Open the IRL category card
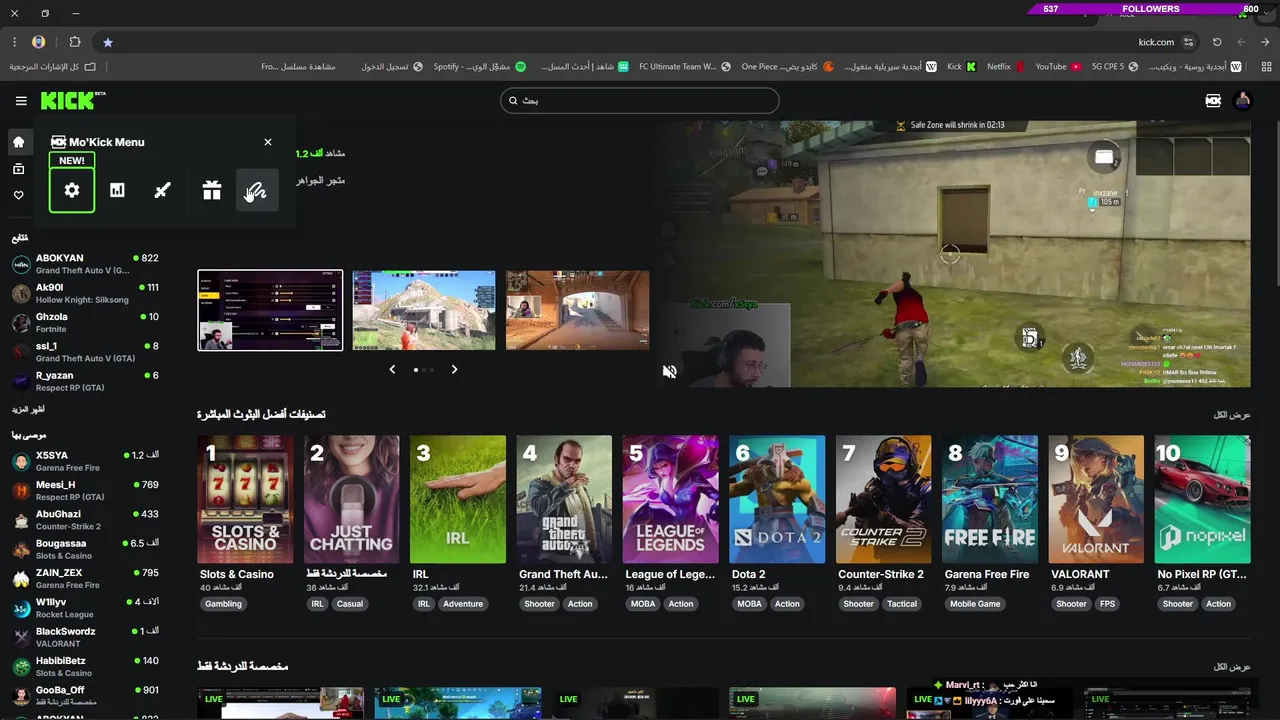This screenshot has height=720, width=1280. click(x=458, y=500)
